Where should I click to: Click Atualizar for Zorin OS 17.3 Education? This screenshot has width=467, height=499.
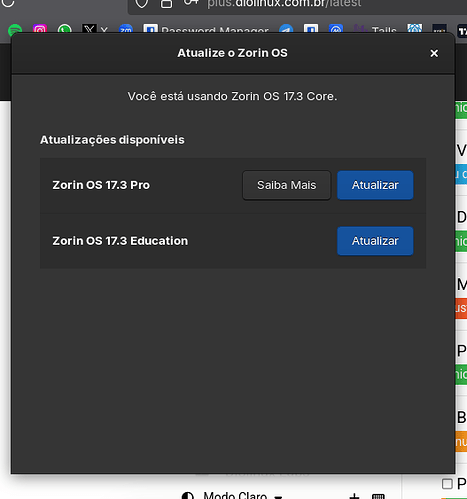375,241
